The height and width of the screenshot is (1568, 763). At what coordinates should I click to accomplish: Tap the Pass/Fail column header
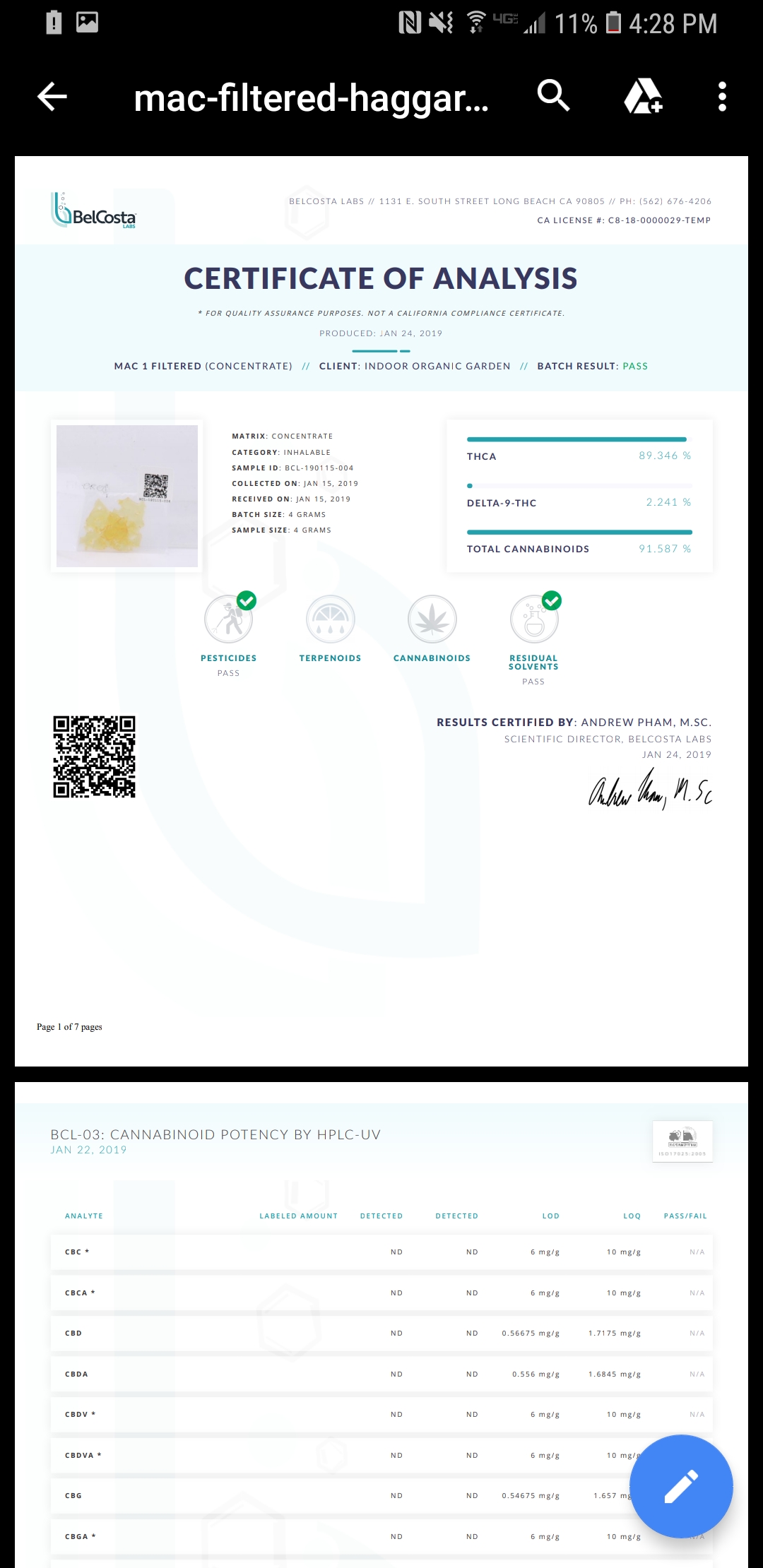point(685,1216)
